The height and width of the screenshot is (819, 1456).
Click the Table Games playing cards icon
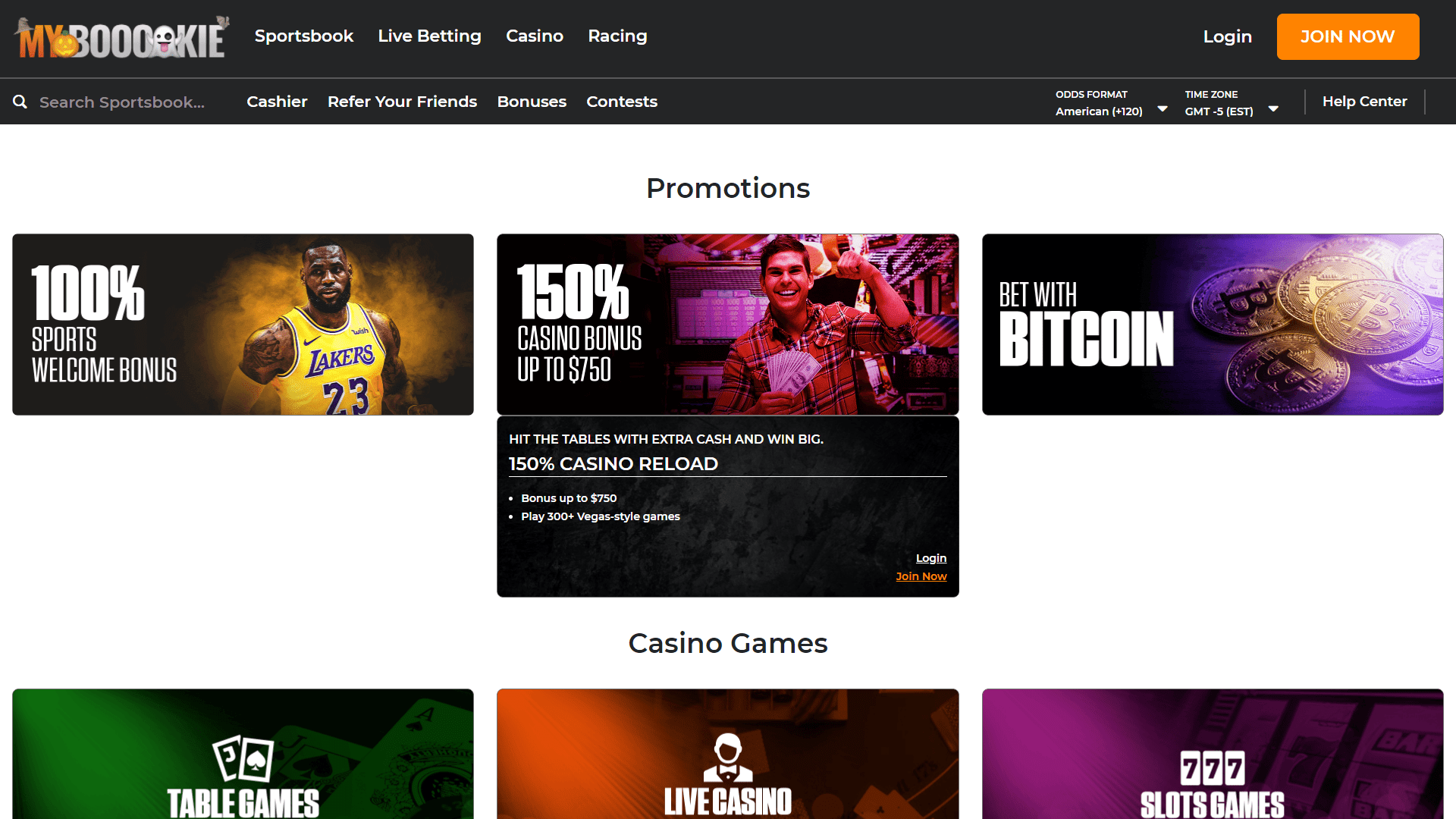(x=243, y=758)
